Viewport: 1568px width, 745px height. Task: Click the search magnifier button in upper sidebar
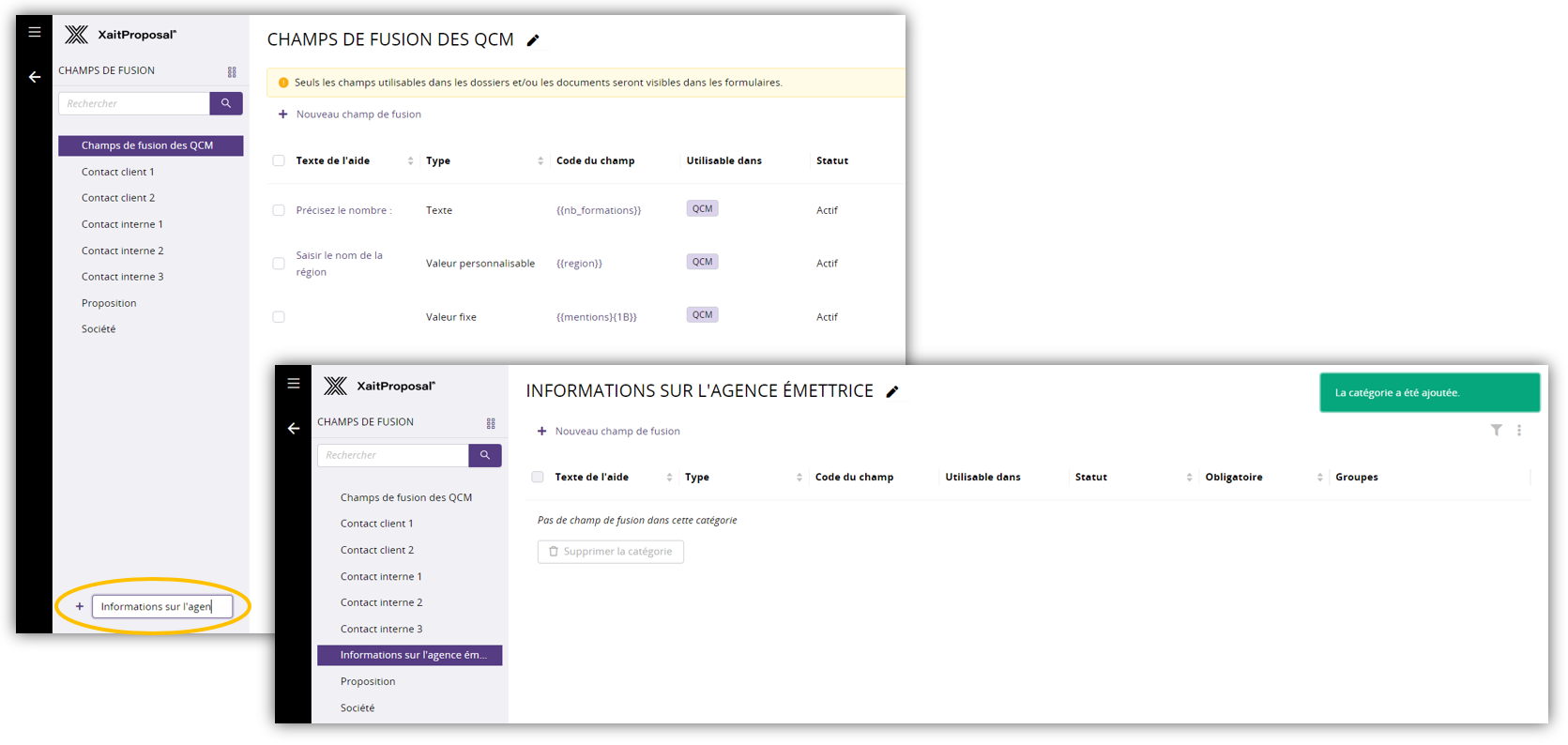pyautogui.click(x=226, y=103)
